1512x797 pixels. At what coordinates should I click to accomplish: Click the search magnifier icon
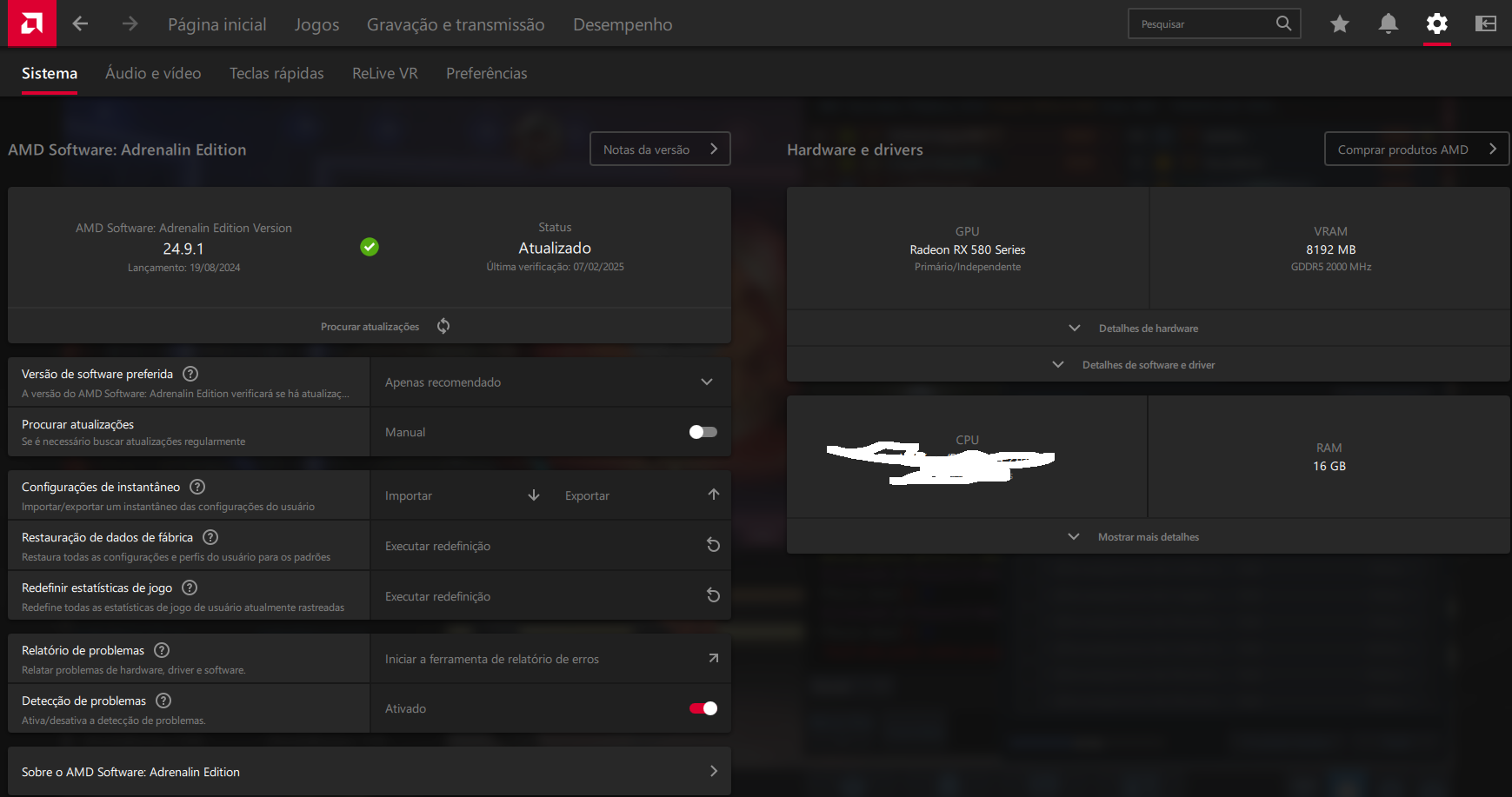pos(1283,23)
